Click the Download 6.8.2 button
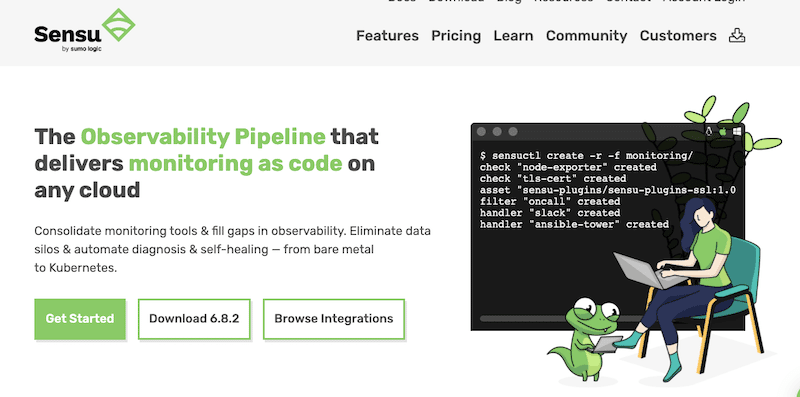 tap(194, 319)
